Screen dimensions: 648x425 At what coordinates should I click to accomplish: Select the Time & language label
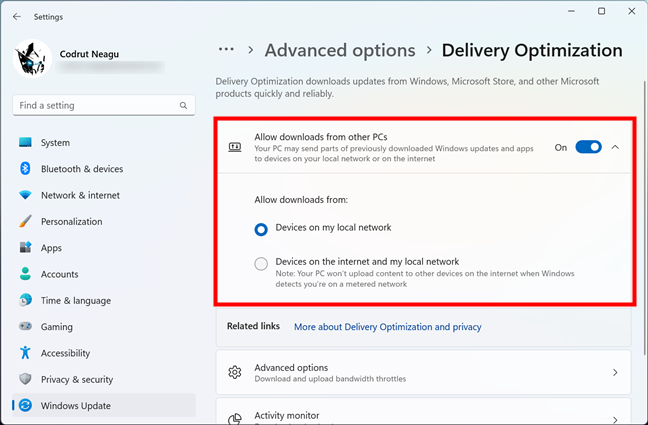76,301
